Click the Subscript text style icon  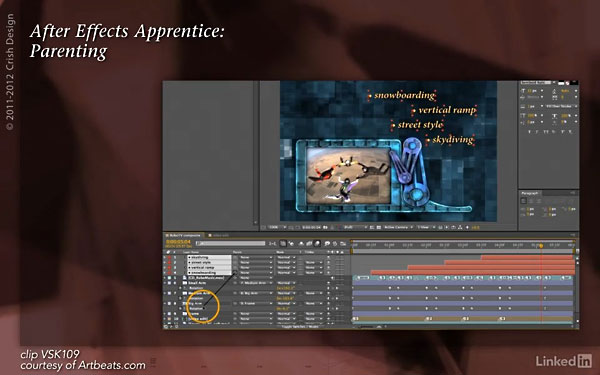pyautogui.click(x=571, y=132)
